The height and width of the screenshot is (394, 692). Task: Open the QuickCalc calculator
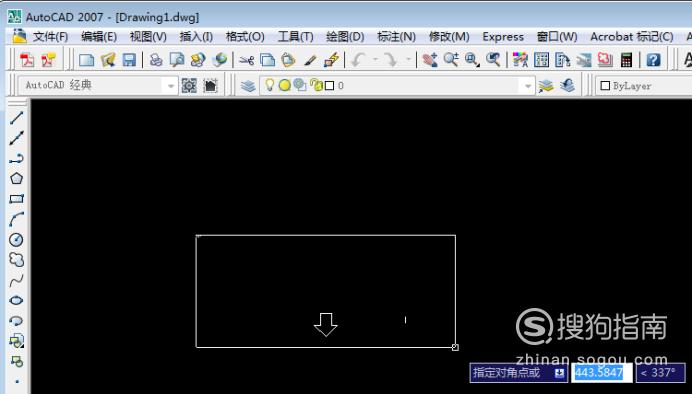[626, 60]
